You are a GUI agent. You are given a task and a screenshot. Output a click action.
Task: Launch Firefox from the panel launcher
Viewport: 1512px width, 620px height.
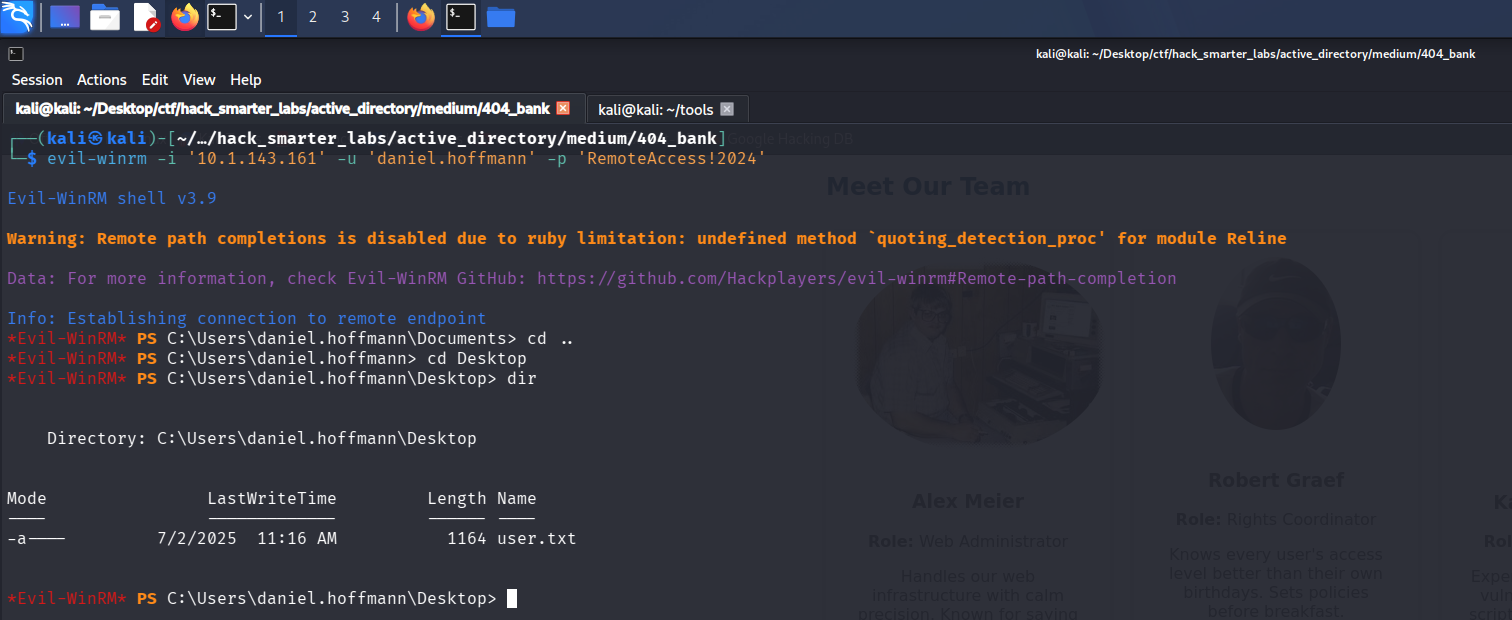click(x=185, y=17)
